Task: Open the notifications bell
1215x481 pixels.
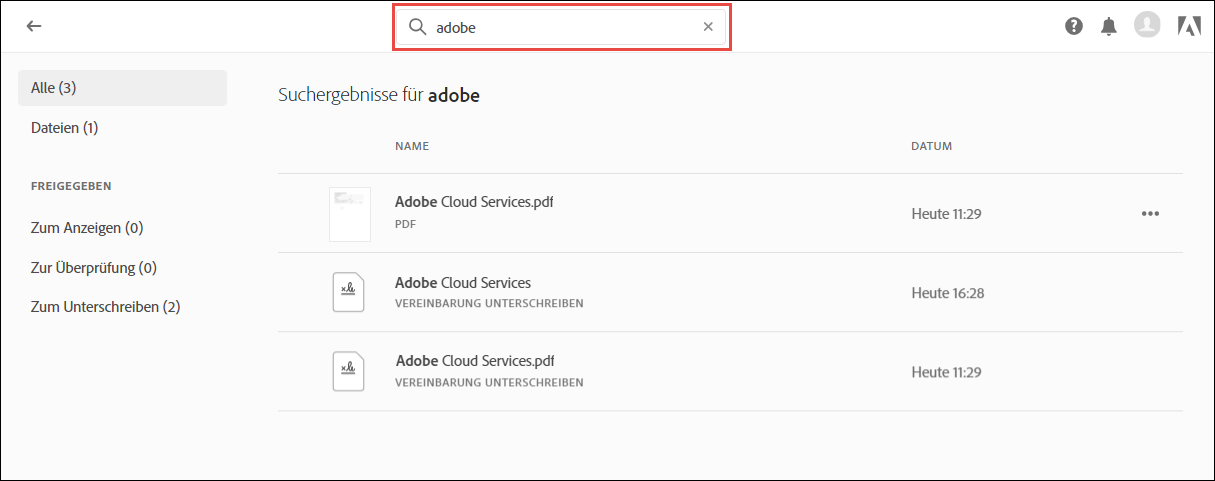Action: coord(1108,27)
